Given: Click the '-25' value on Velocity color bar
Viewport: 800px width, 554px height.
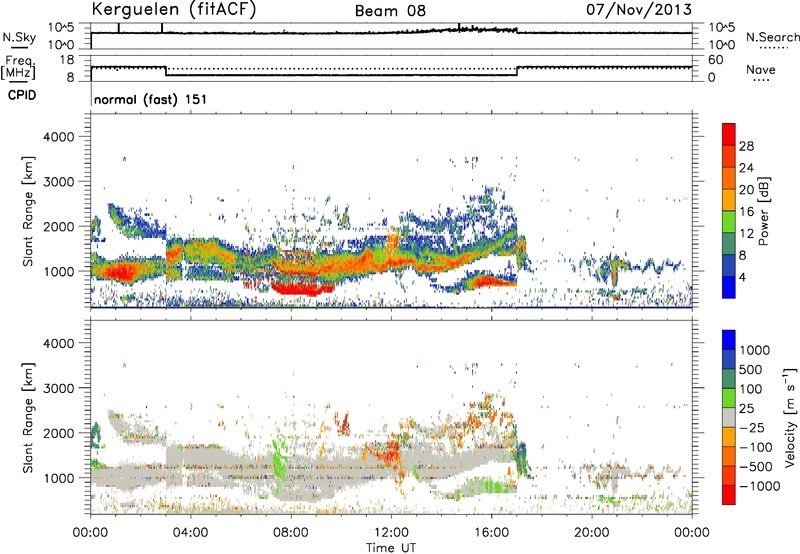Looking at the screenshot, I should [x=752, y=428].
